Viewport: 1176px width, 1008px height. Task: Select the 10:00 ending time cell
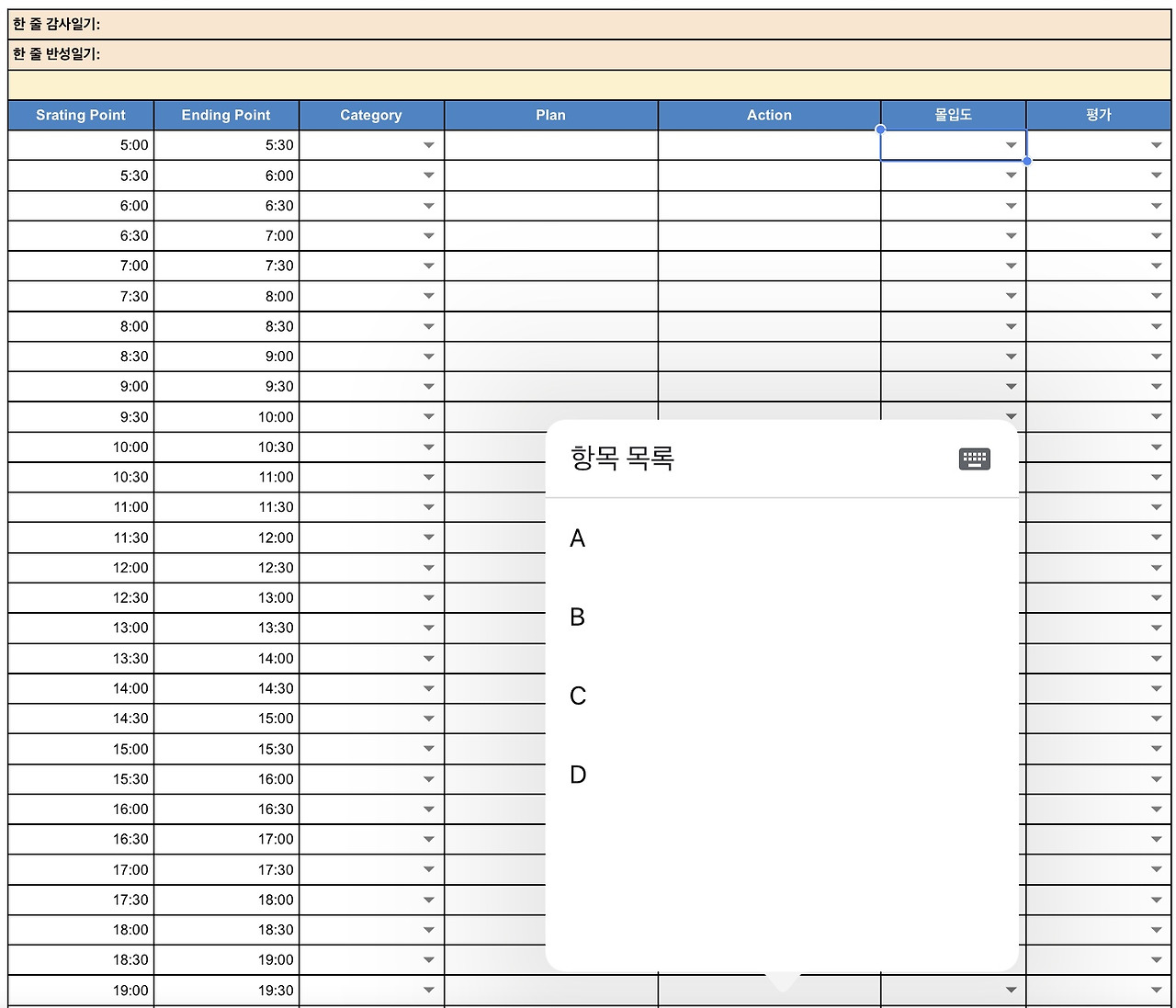click(x=226, y=417)
